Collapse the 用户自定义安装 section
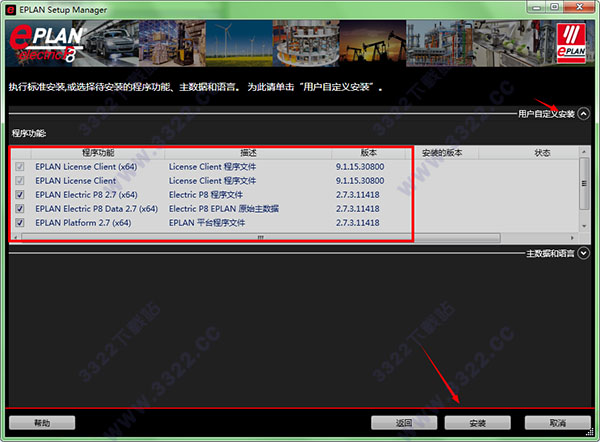 pos(584,114)
